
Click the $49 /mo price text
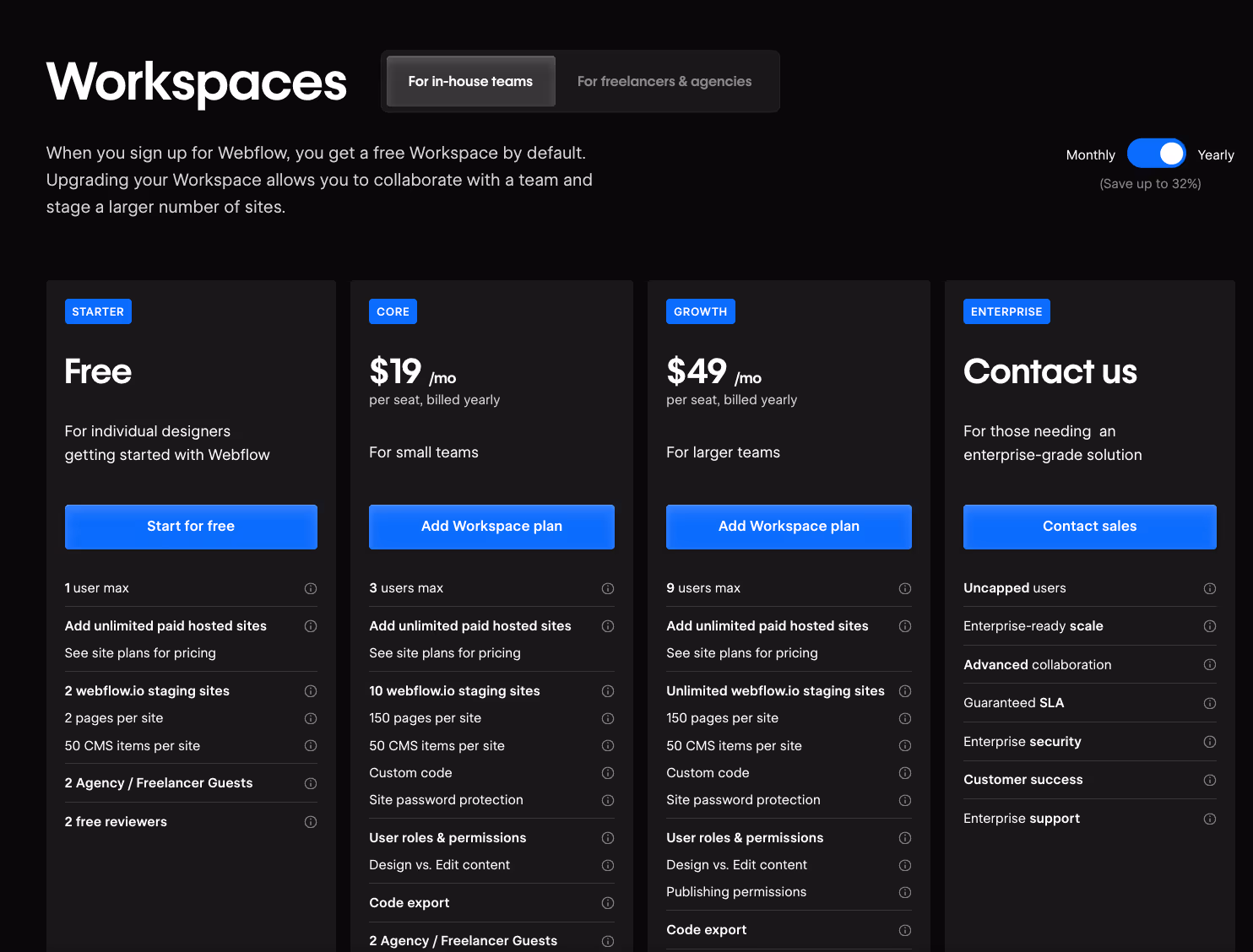[x=713, y=372]
